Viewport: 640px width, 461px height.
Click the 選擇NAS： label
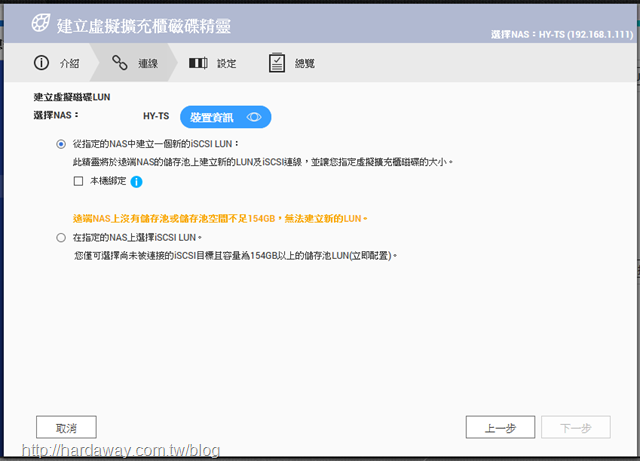tap(56, 116)
